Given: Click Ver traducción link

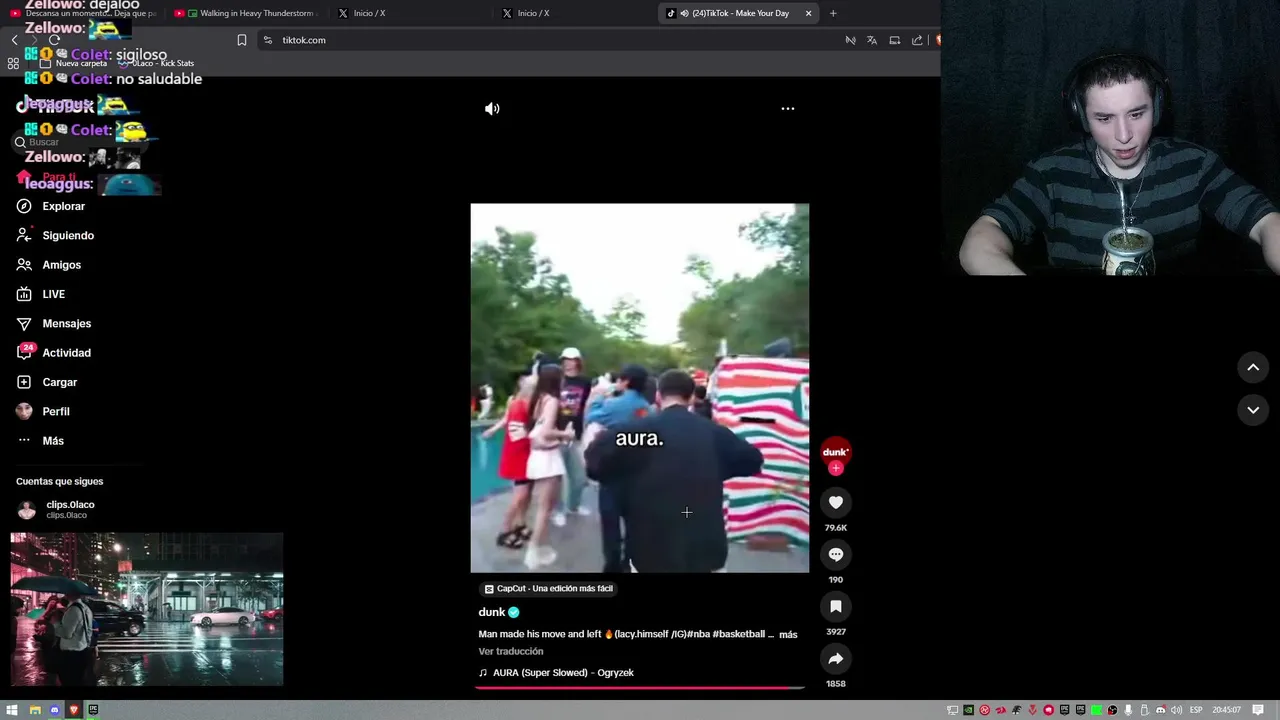Looking at the screenshot, I should point(511,651).
